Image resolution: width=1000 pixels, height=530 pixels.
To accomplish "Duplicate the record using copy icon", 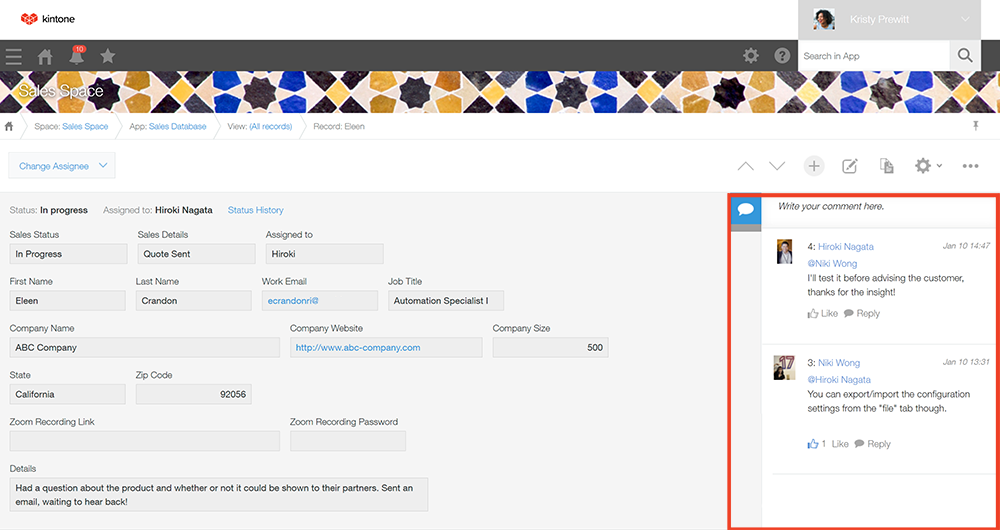I will click(886, 166).
